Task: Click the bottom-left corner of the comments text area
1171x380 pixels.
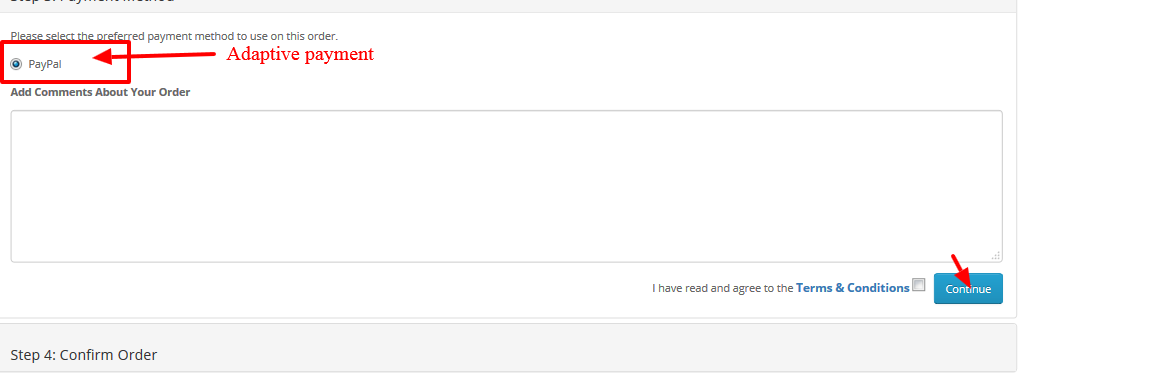Action: coord(15,258)
